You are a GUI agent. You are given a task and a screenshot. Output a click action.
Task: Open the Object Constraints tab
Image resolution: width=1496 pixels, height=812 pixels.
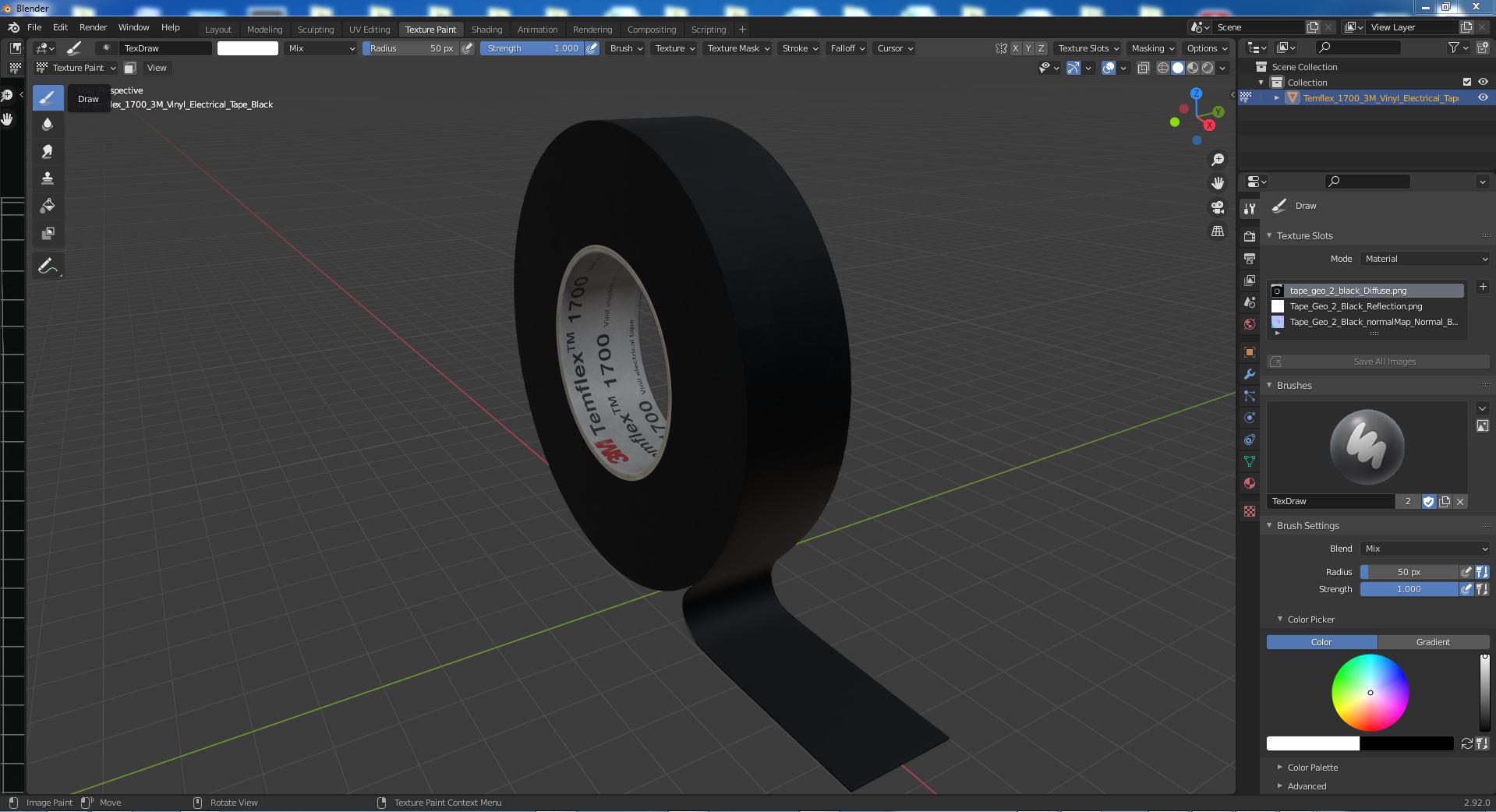pos(1250,440)
